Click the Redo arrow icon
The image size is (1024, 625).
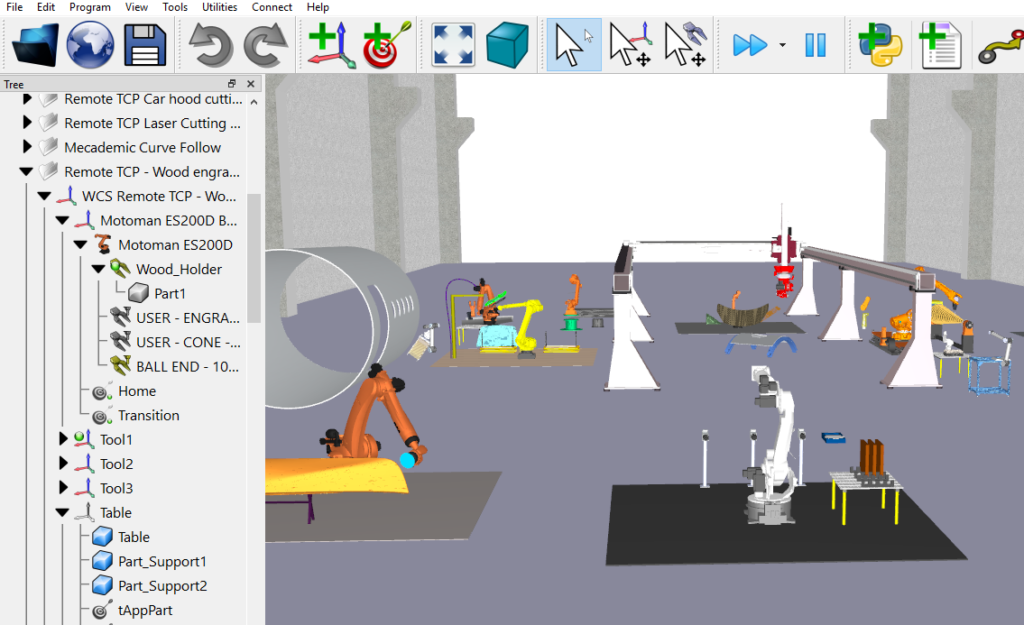pyautogui.click(x=265, y=45)
